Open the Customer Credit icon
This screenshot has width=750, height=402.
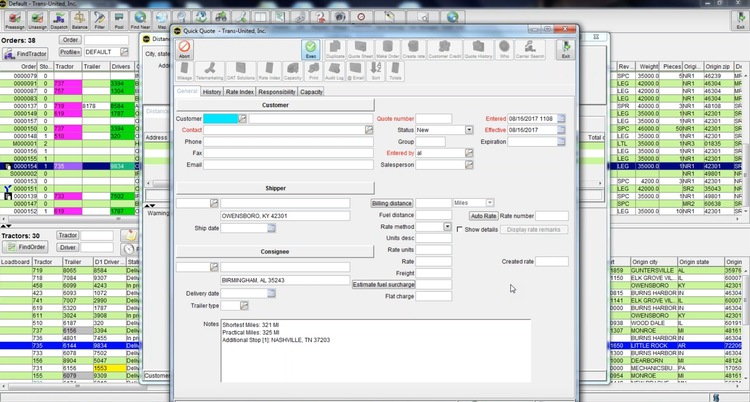tap(445, 49)
